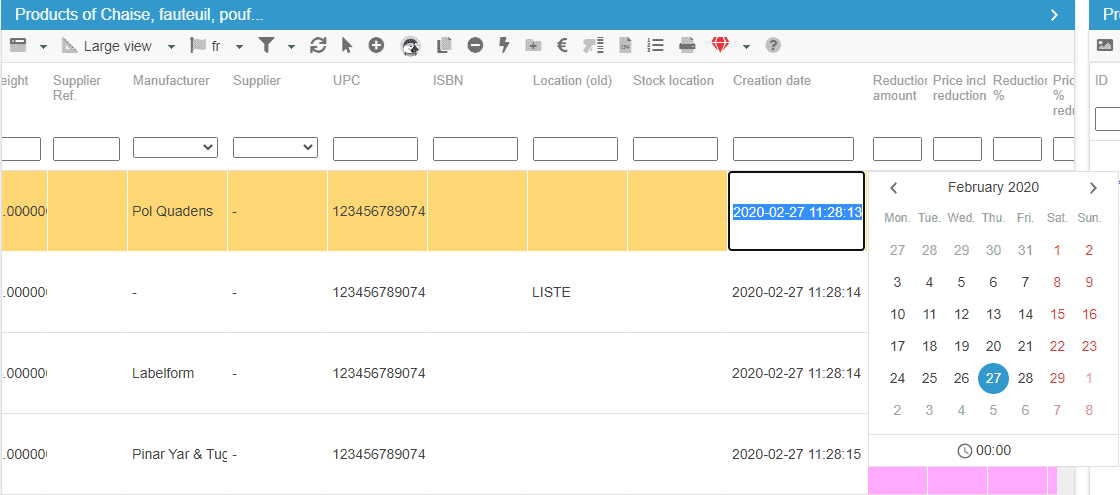Go to previous month in calendar

tap(894, 187)
